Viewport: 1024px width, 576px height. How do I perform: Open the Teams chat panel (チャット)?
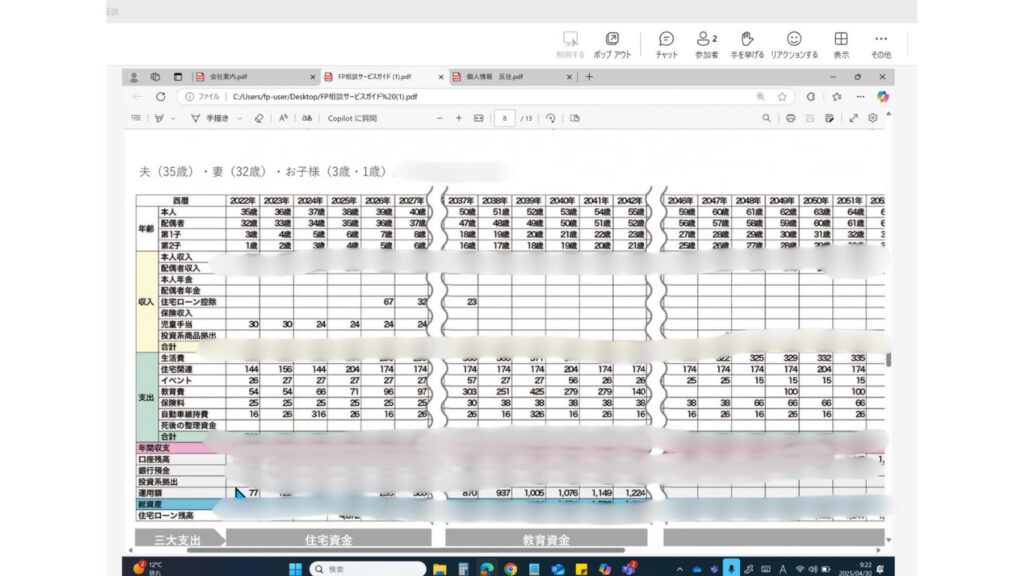coord(666,44)
